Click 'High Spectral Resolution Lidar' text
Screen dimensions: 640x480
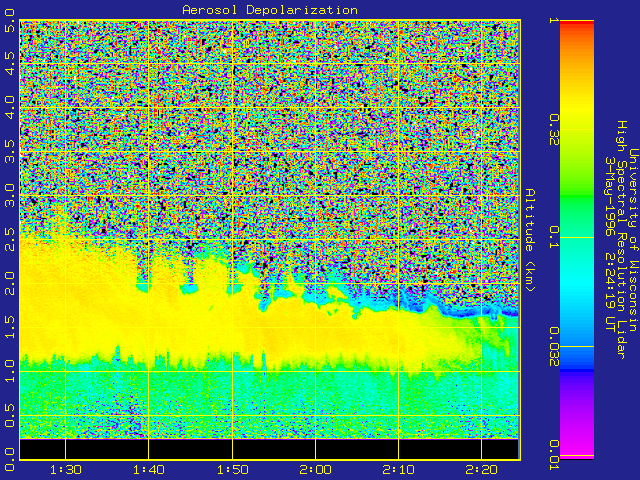621,240
